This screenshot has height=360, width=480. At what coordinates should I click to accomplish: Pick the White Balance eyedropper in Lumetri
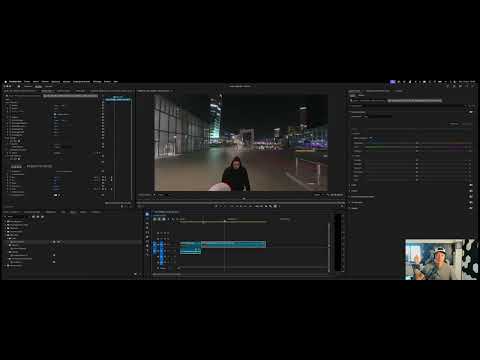click(x=371, y=138)
